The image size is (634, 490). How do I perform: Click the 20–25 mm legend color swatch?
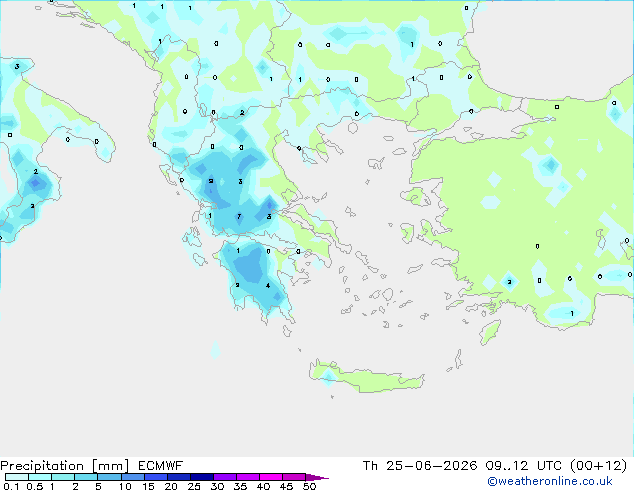click(x=178, y=477)
